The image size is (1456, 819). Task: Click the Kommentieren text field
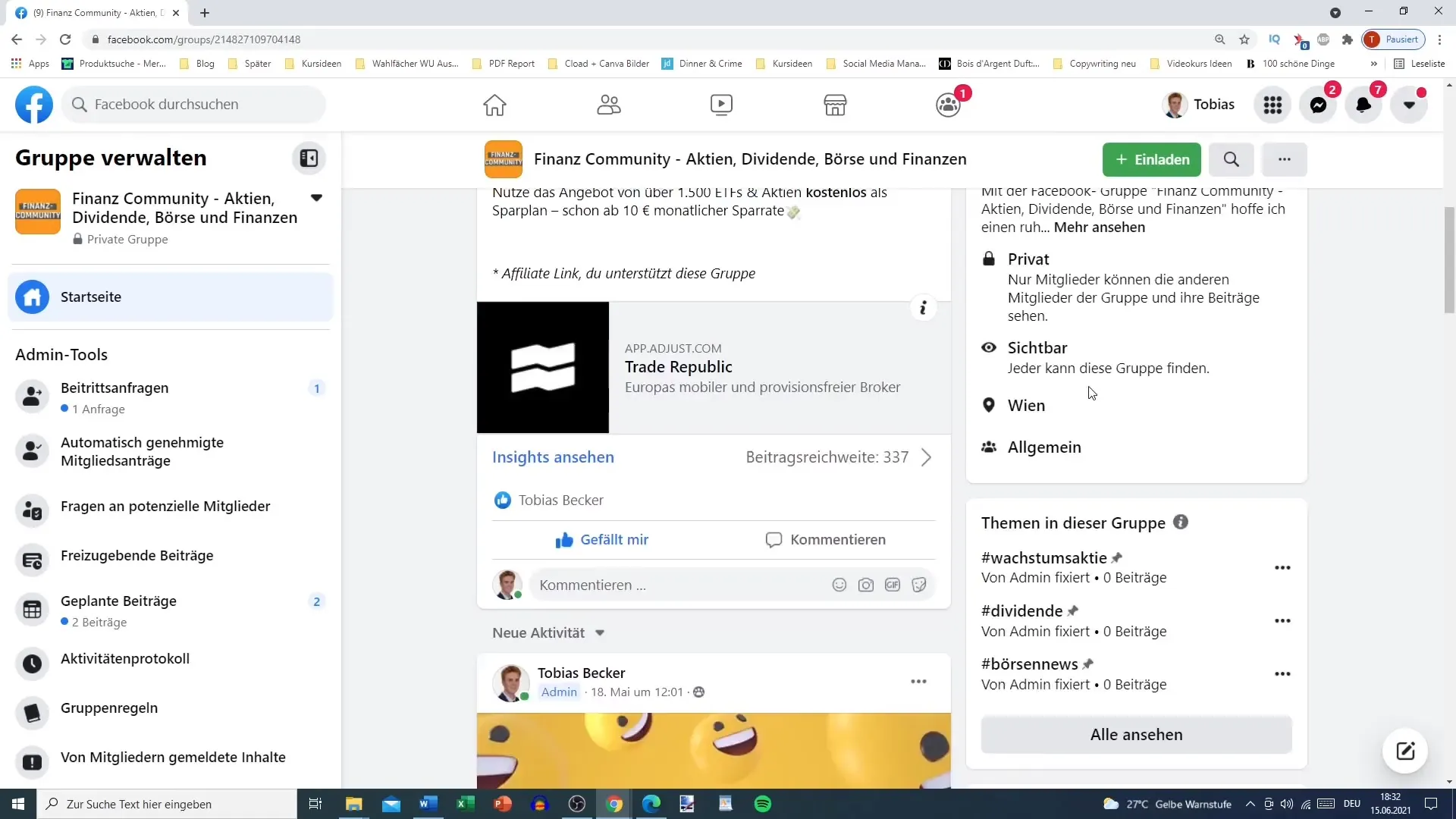[x=679, y=585]
